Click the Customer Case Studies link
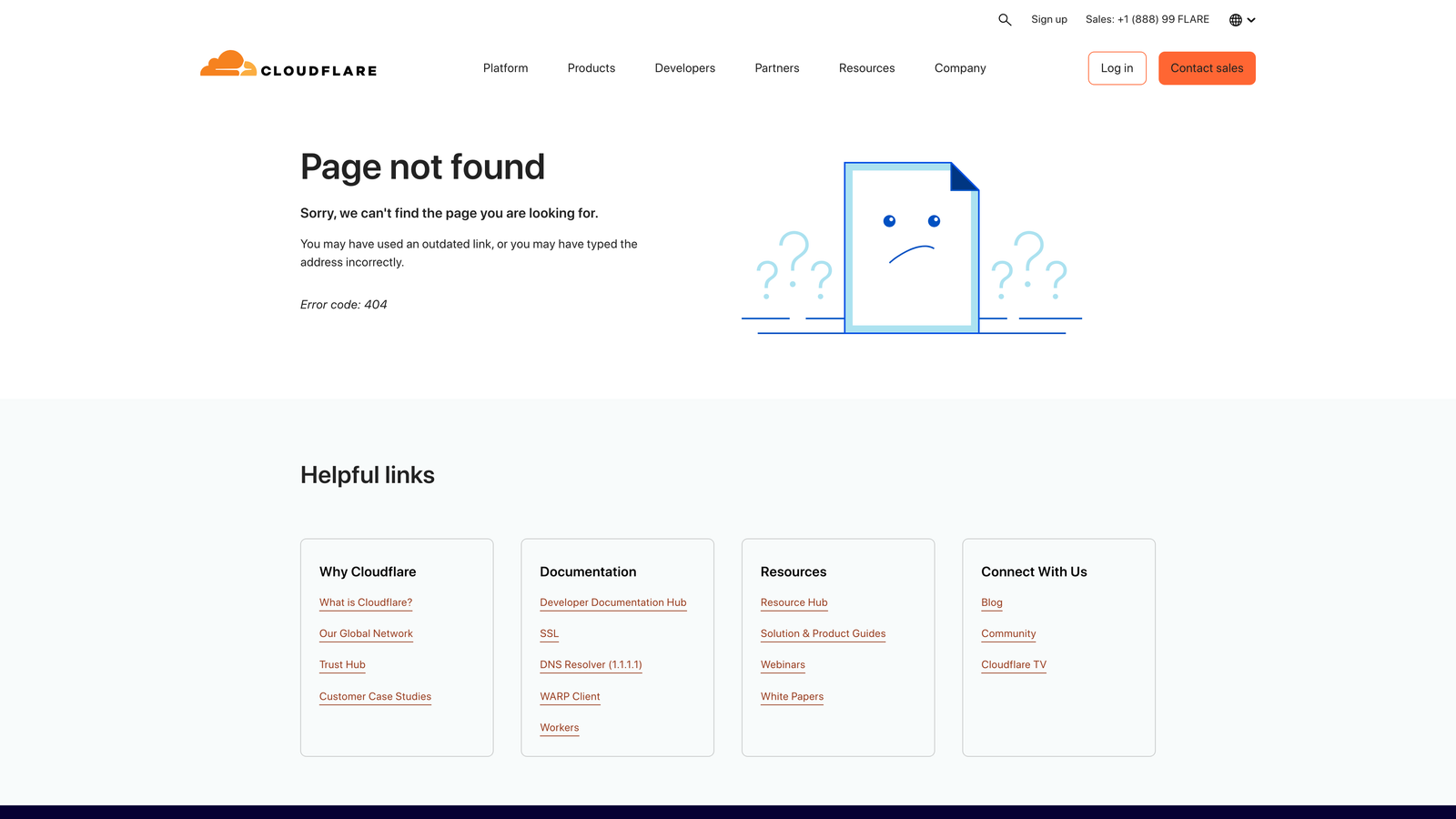1456x819 pixels. coord(375,696)
